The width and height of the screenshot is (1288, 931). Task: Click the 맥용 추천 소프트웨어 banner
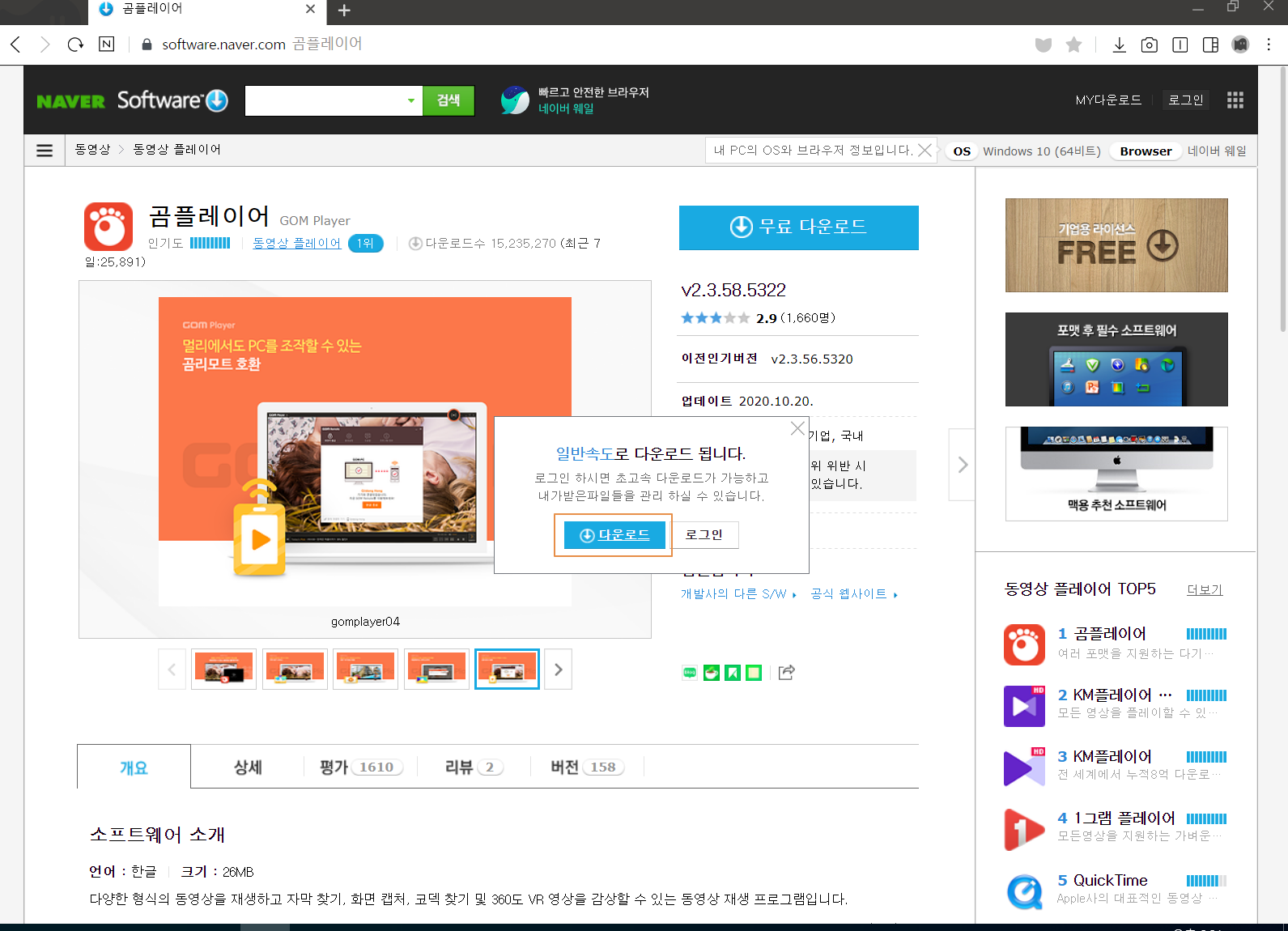tap(1116, 474)
